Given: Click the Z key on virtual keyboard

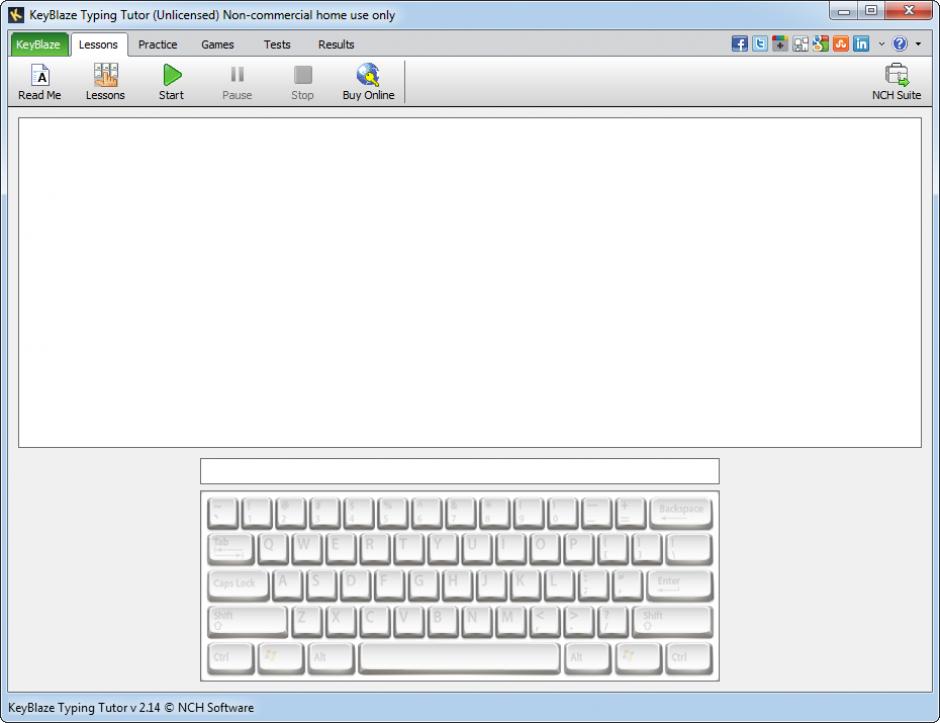Looking at the screenshot, I should pos(306,622).
